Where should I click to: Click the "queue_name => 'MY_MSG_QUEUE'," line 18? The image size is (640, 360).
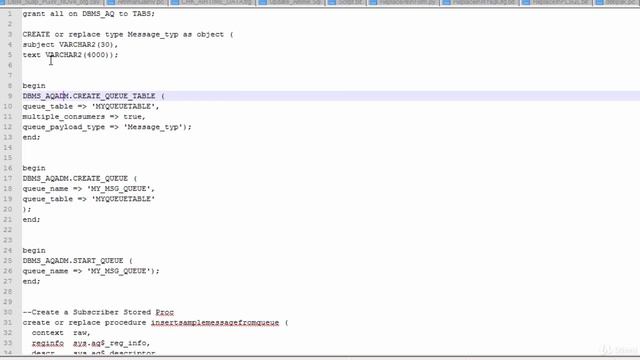click(89, 189)
